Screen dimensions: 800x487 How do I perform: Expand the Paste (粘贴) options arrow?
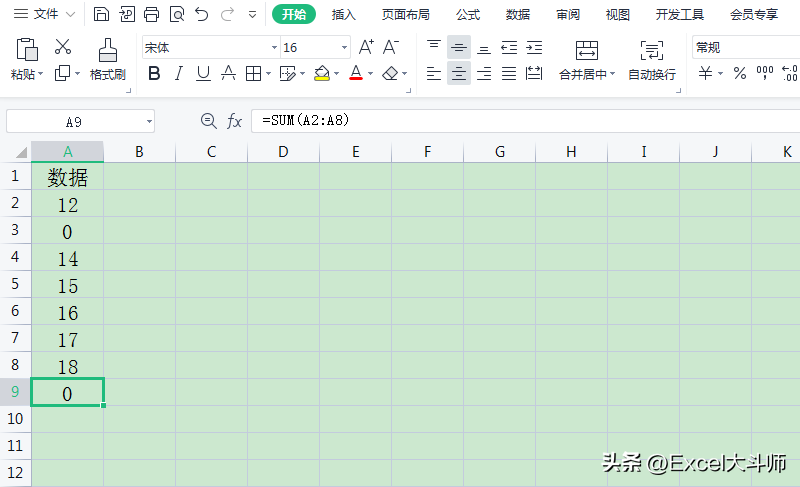point(40,74)
